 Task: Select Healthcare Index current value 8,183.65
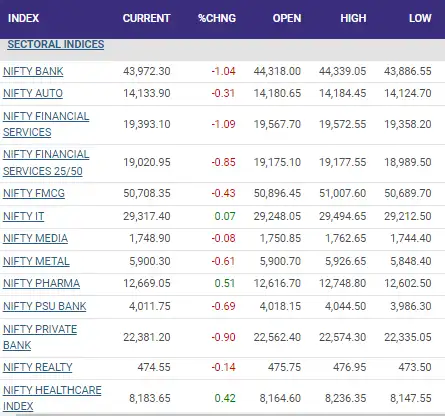(x=150, y=398)
